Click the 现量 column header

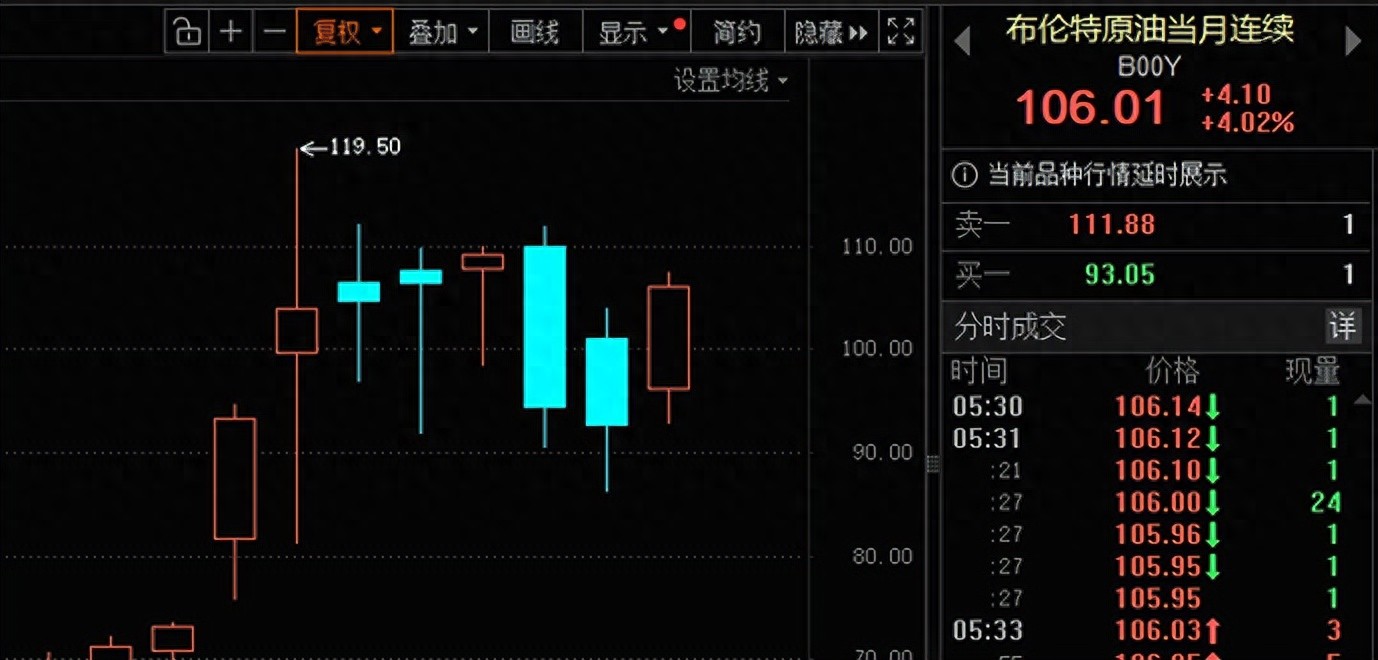(x=1312, y=371)
